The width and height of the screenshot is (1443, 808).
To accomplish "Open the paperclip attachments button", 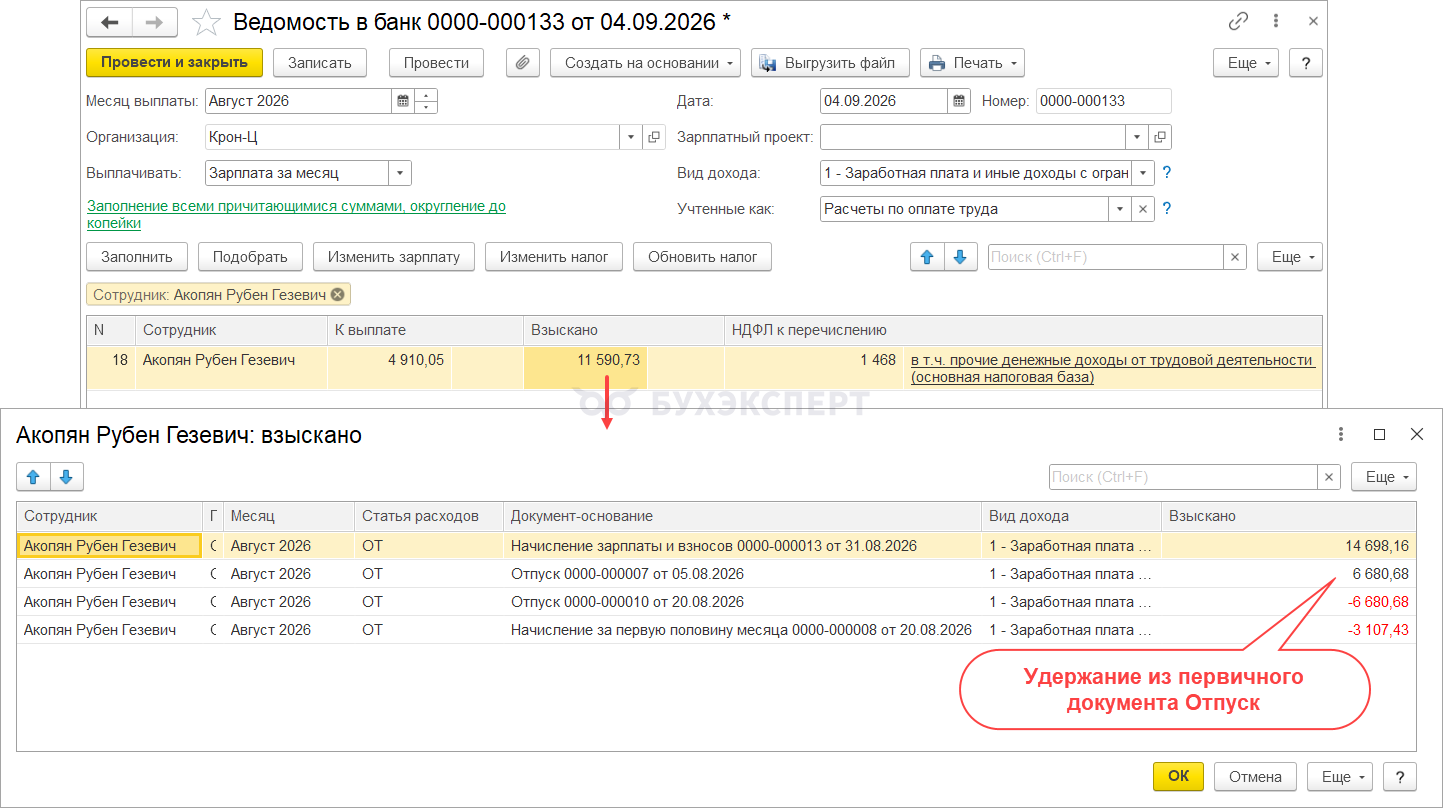I will pos(522,62).
